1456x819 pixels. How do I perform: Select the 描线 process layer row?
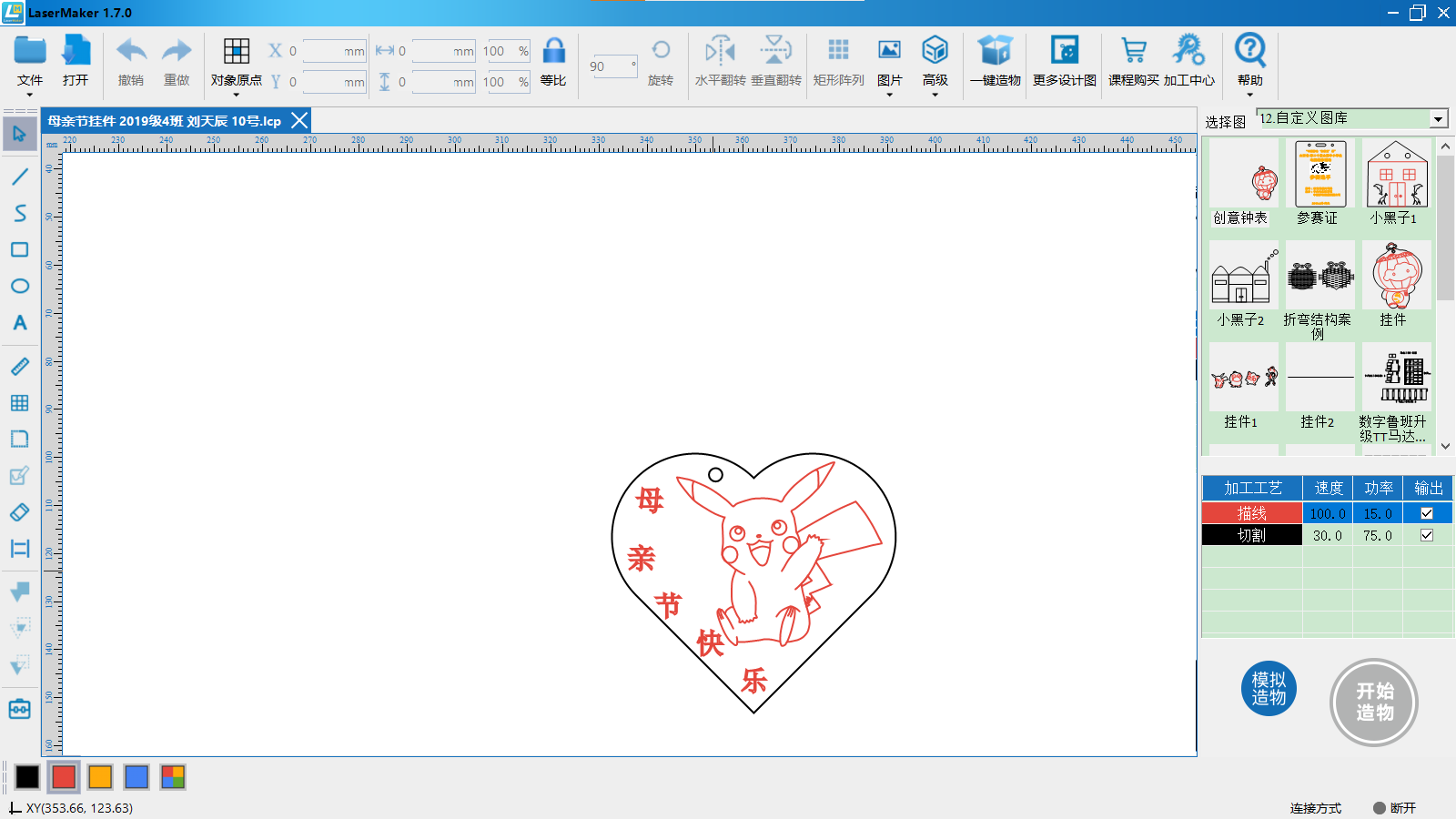[1327, 513]
